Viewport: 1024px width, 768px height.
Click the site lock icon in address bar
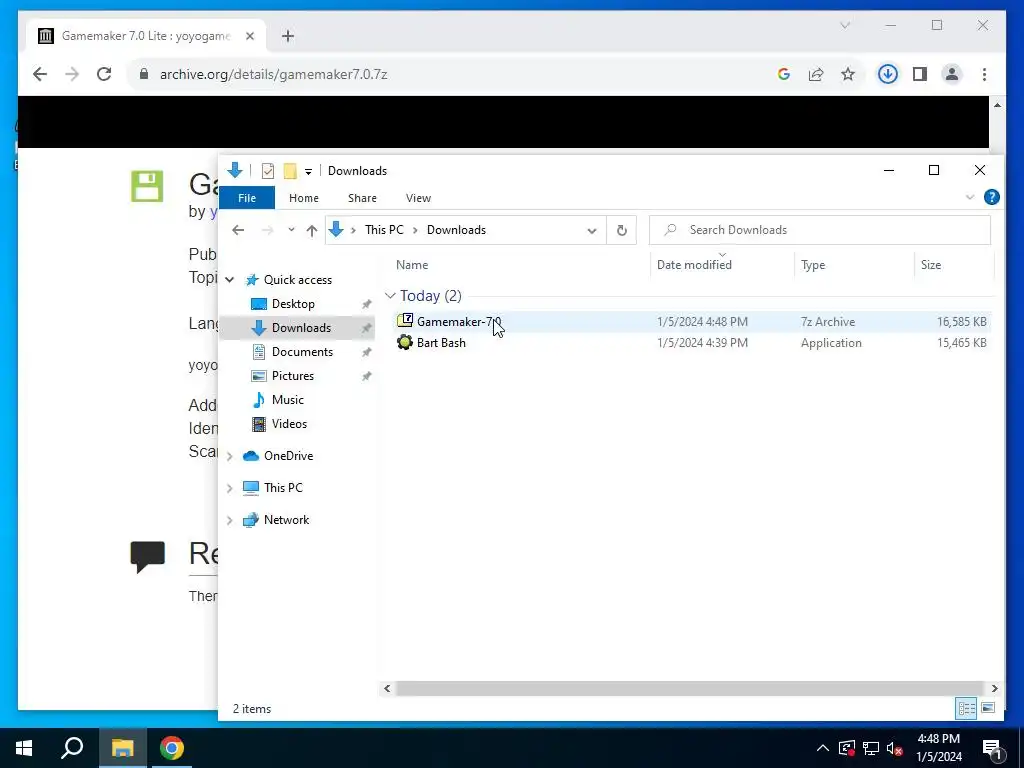point(144,74)
